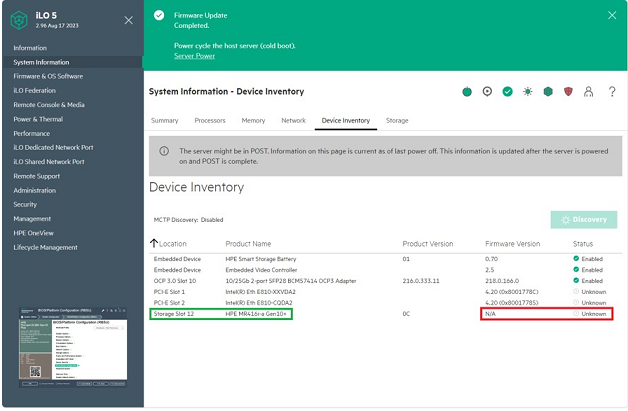Viewport: 628px width, 411px height.
Task: Open Information in the sidebar
Action: 30,48
